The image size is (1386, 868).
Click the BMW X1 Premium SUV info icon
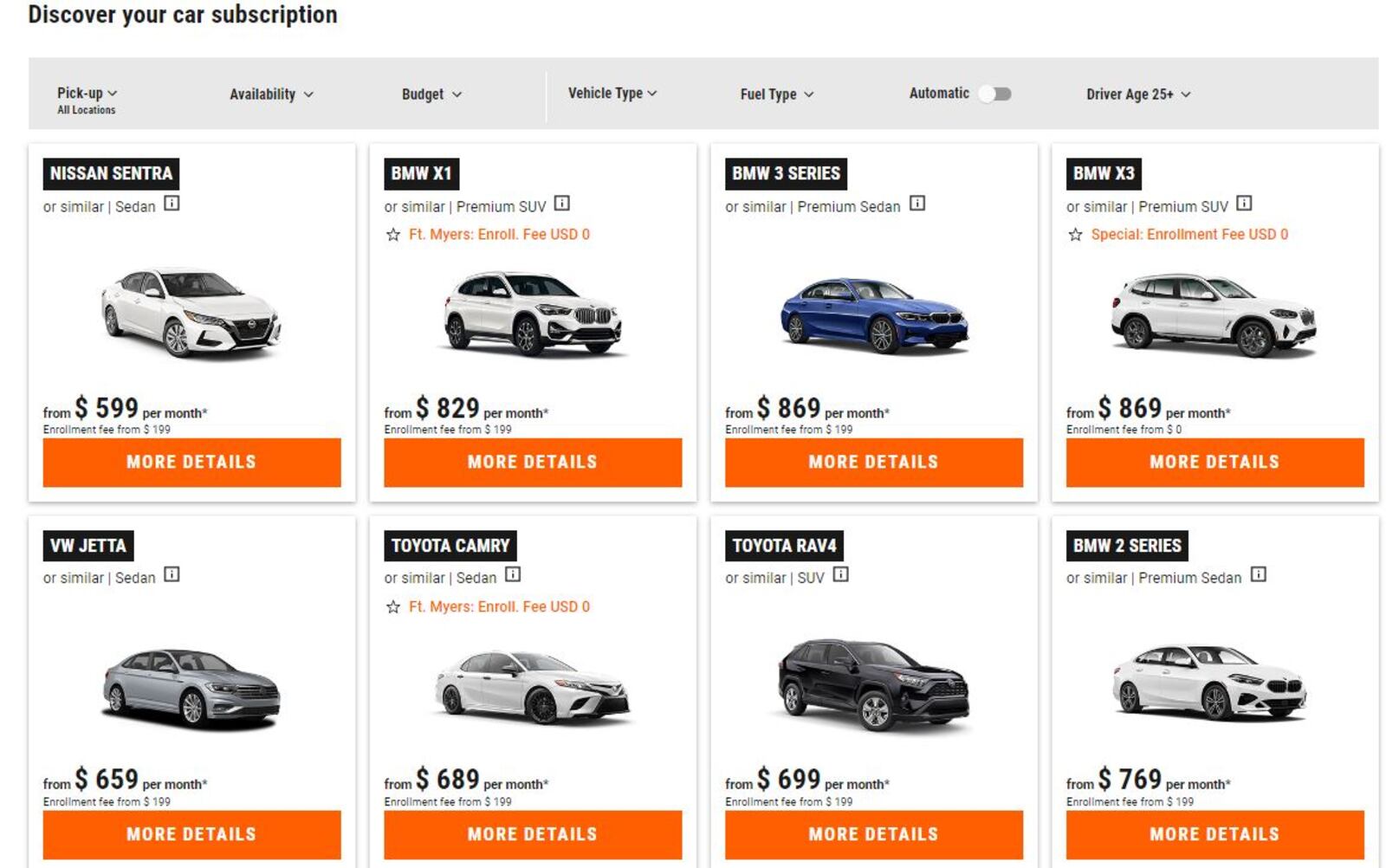pos(564,205)
